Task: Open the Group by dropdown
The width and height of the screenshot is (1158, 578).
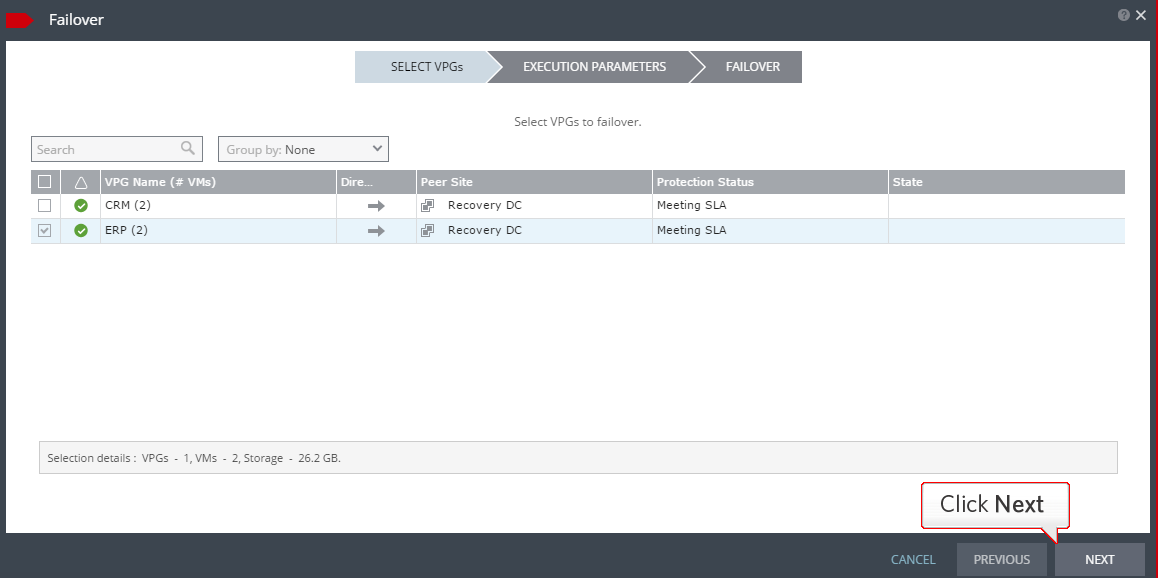Action: tap(303, 149)
